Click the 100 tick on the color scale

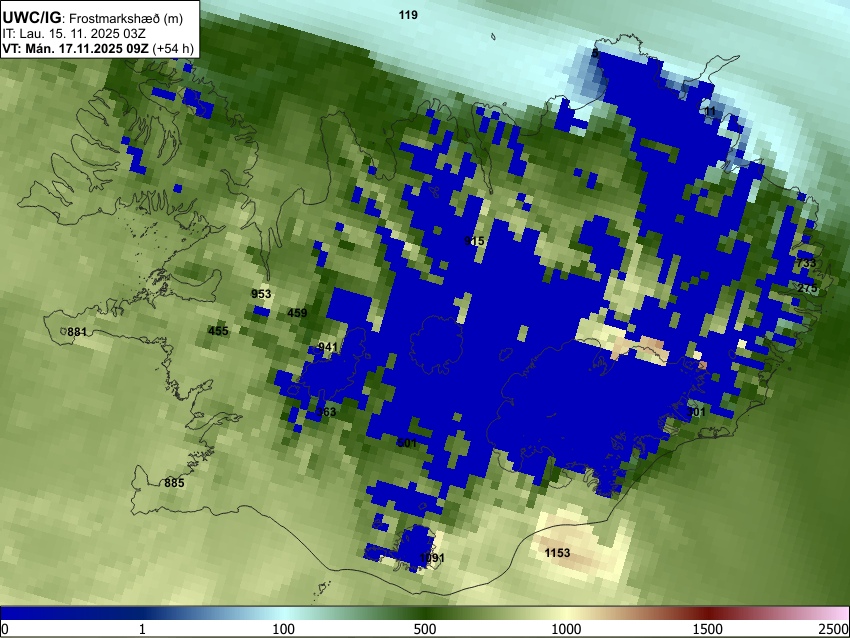point(283,629)
